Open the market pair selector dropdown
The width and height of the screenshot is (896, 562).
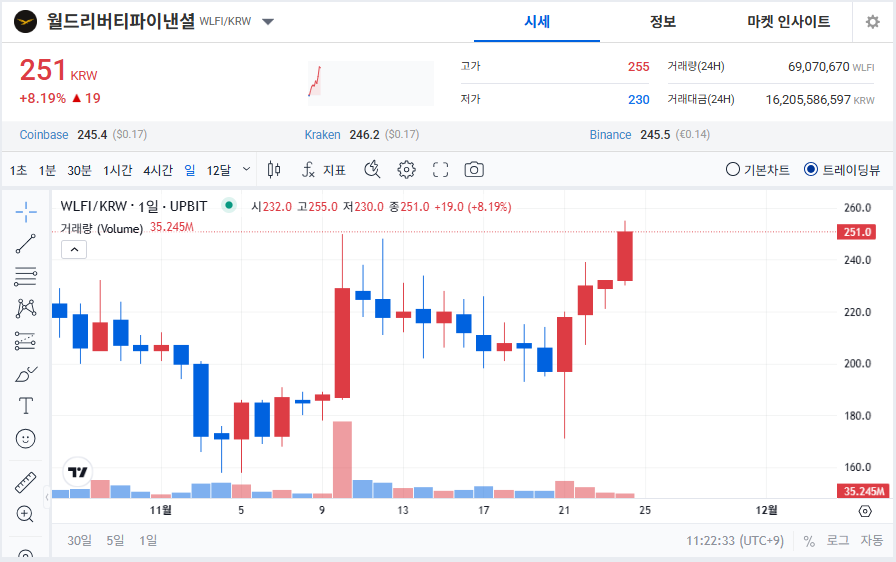[x=268, y=22]
